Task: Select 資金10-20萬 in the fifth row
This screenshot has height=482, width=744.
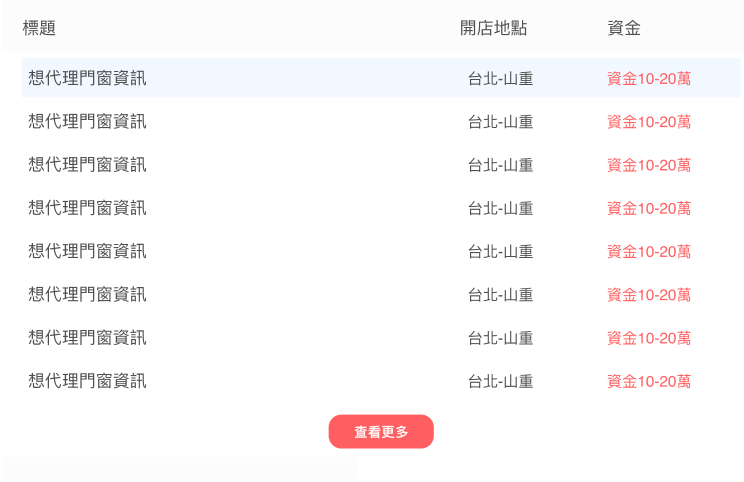Action: (649, 251)
